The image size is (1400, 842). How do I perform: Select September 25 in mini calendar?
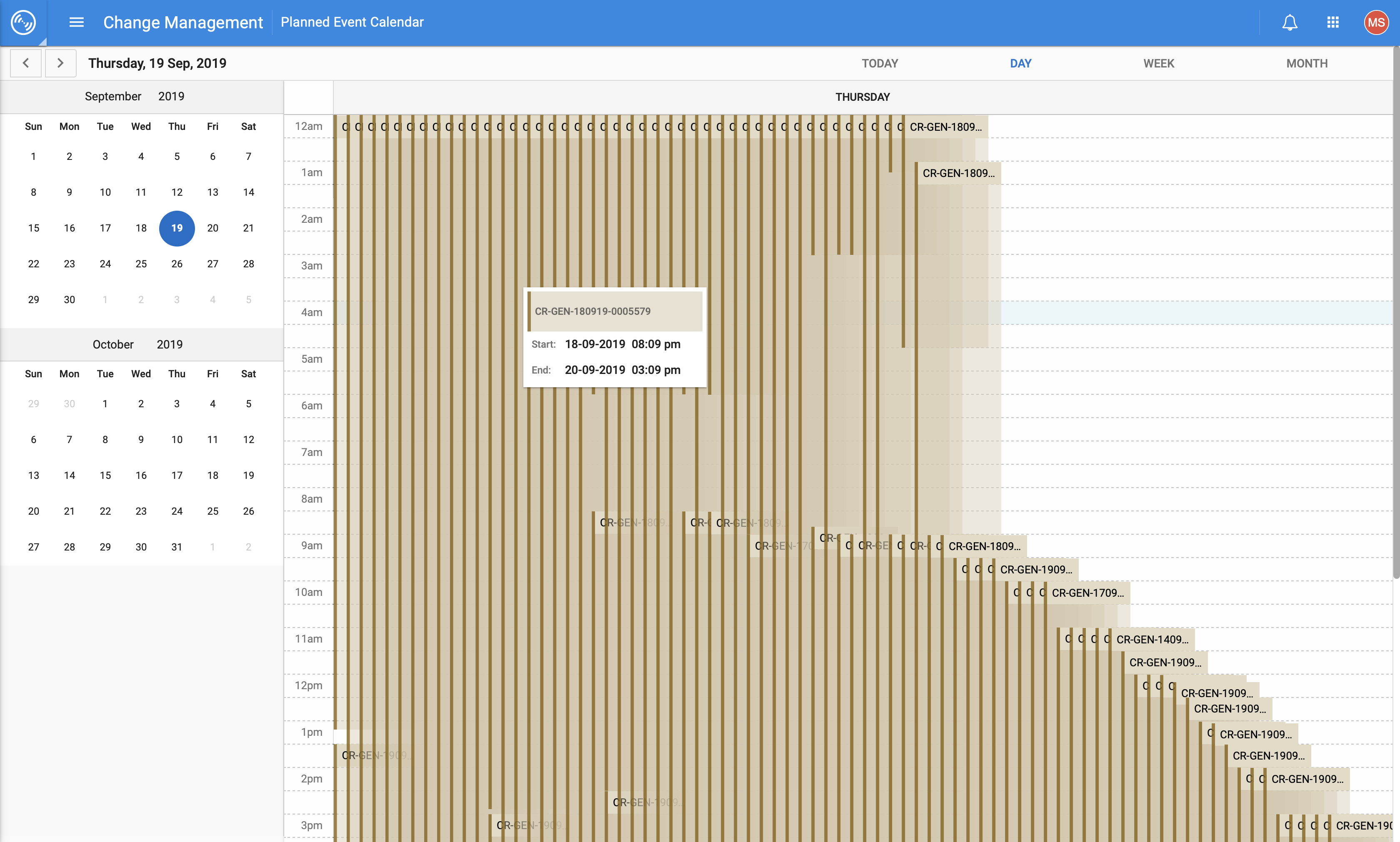point(141,264)
